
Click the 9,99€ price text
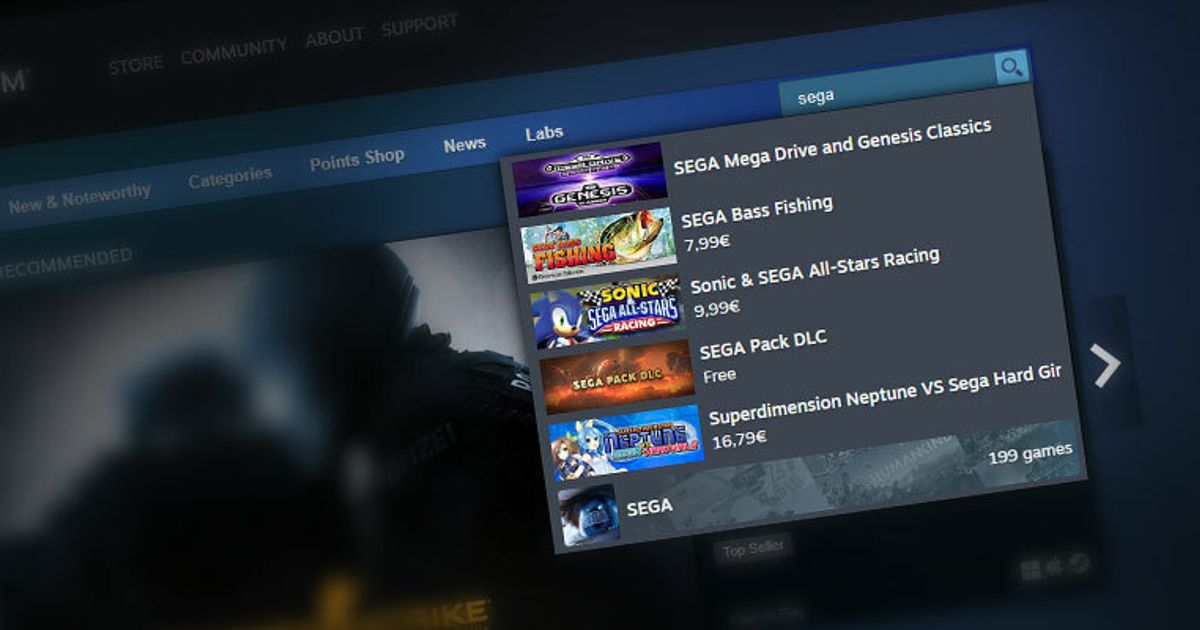[x=716, y=308]
